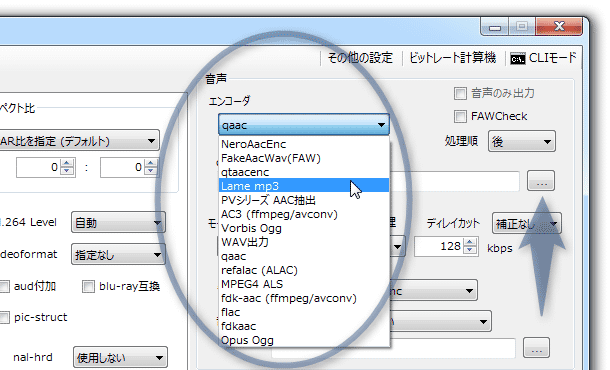The height and width of the screenshot is (370, 610).
Task: Select fdkaac encoder option
Action: pyautogui.click(x=304, y=326)
